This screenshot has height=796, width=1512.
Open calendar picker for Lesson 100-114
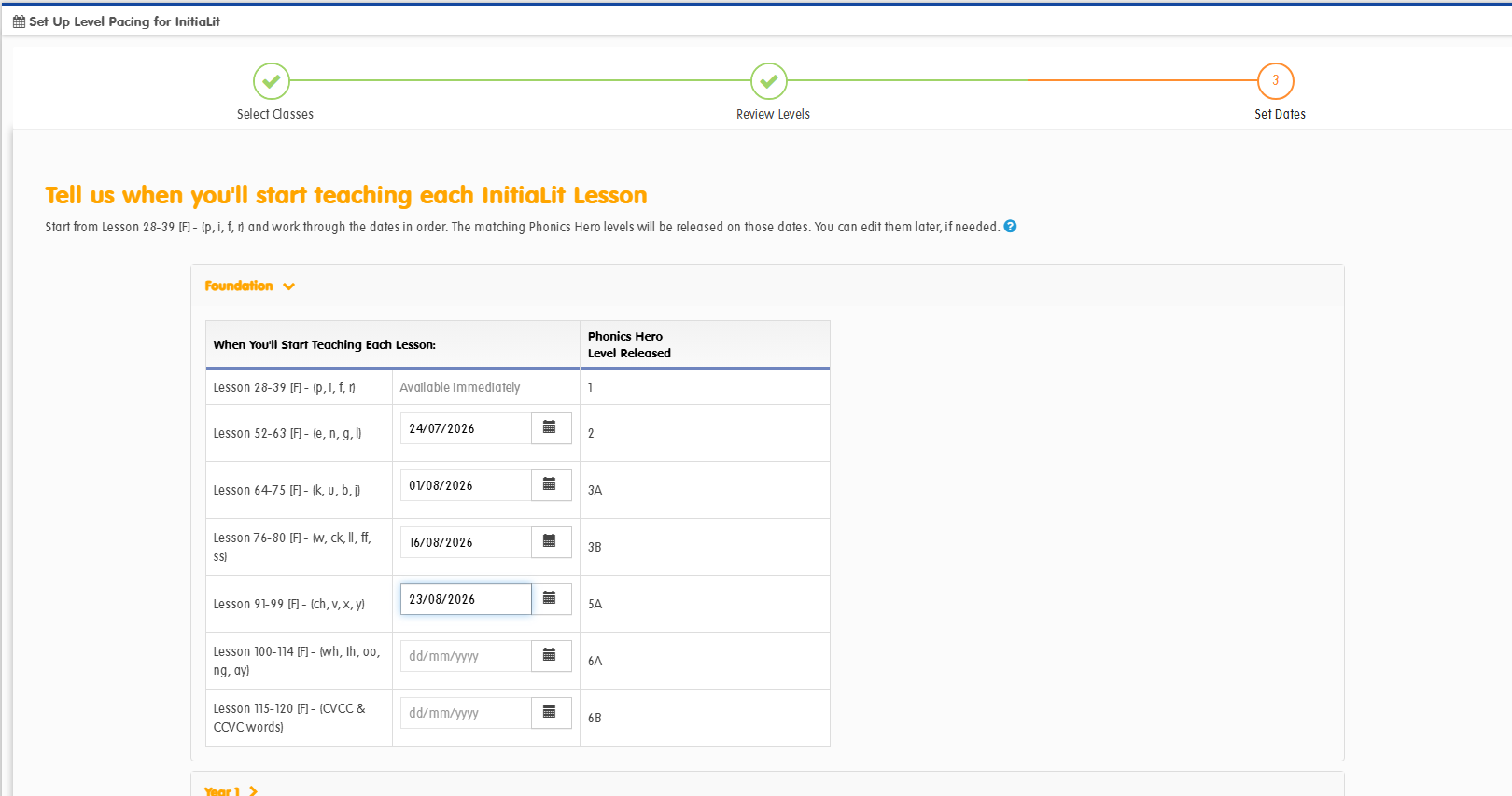[551, 656]
